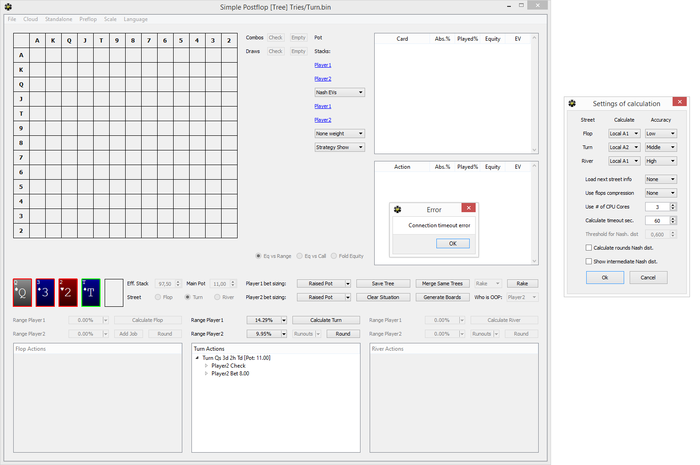The image size is (700, 465).
Task: Open the River Accuracy High dropdown
Action: 661,161
